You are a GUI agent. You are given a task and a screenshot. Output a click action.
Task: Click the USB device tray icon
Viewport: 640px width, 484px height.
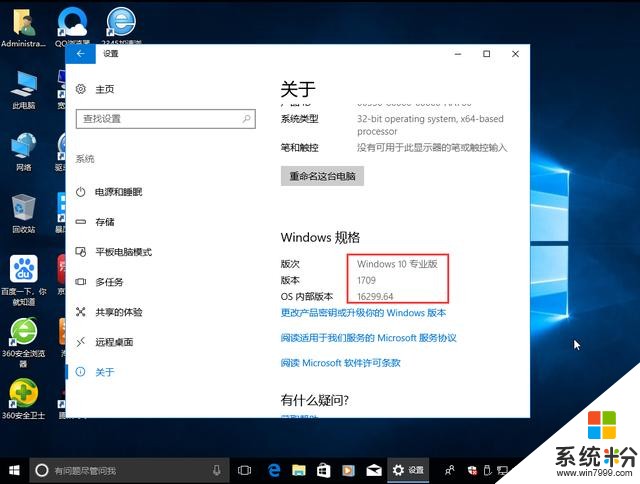[487, 471]
